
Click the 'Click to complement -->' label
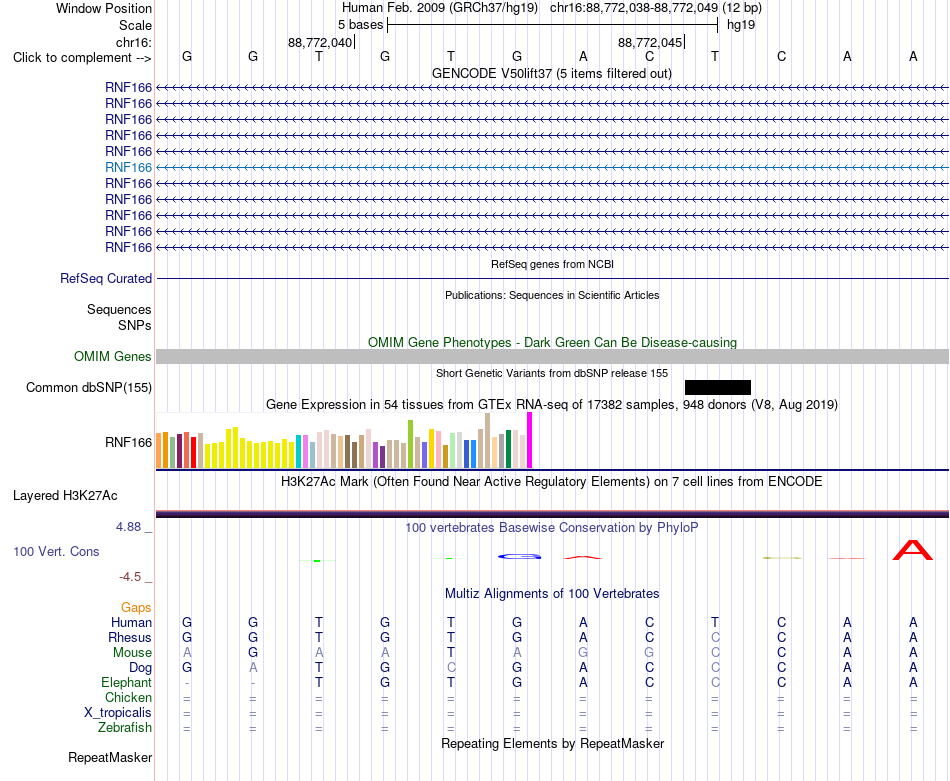82,58
